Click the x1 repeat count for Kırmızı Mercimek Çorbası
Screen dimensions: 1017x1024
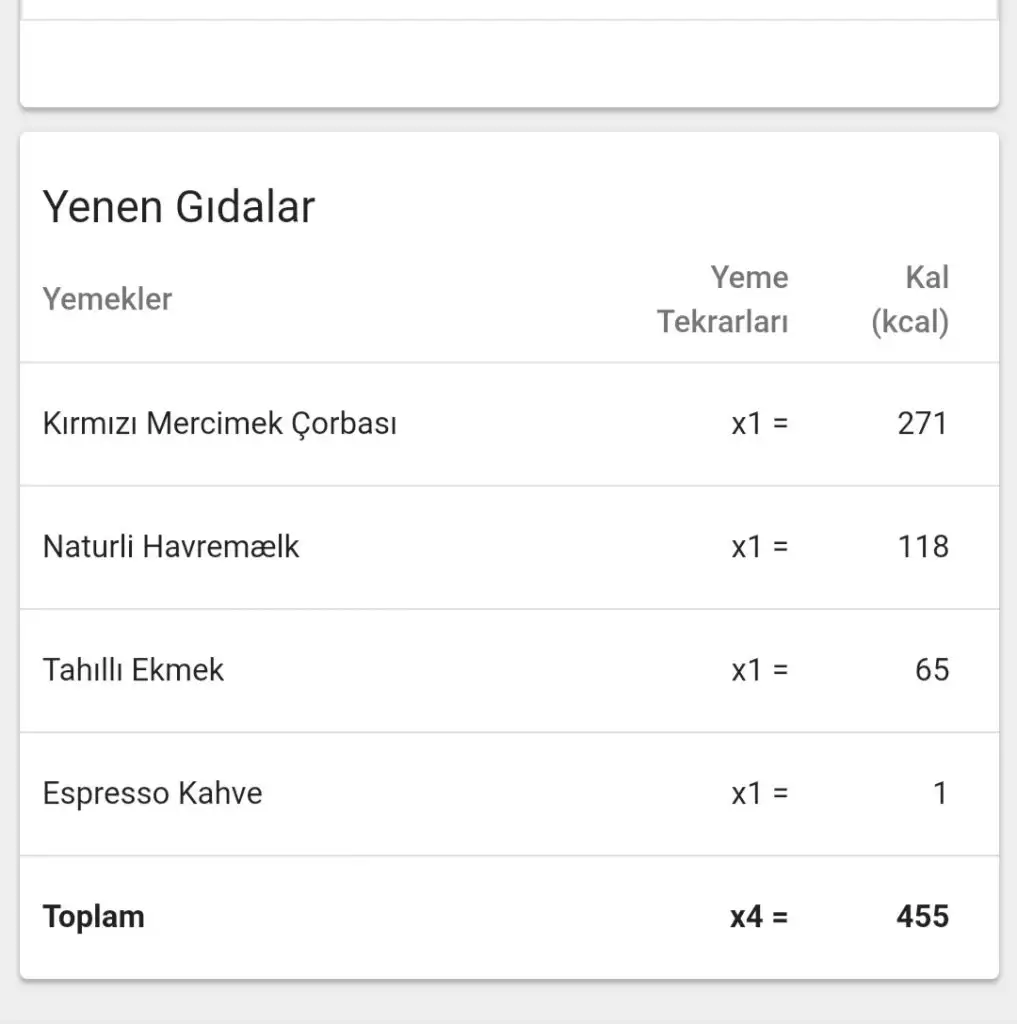tap(759, 424)
